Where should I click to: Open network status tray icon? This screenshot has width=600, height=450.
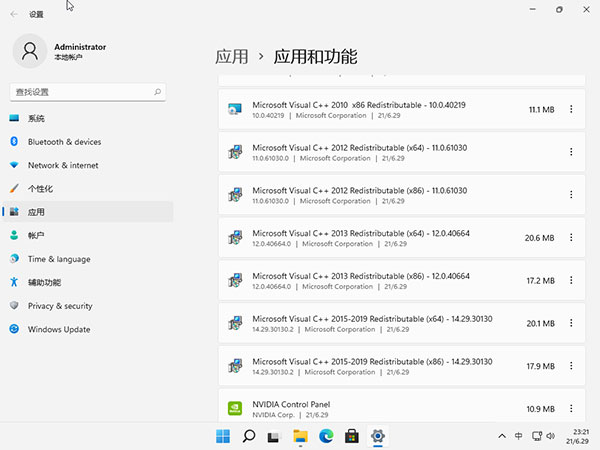tap(536, 436)
